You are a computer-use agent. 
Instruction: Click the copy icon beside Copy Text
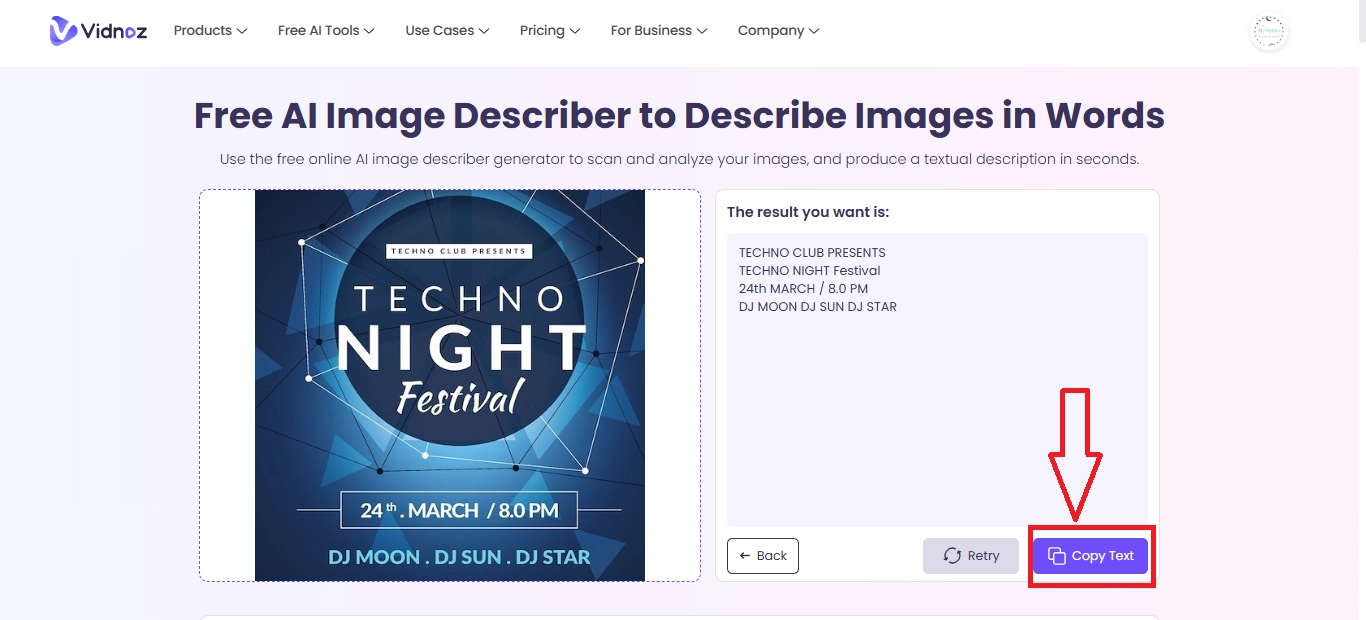click(x=1056, y=556)
